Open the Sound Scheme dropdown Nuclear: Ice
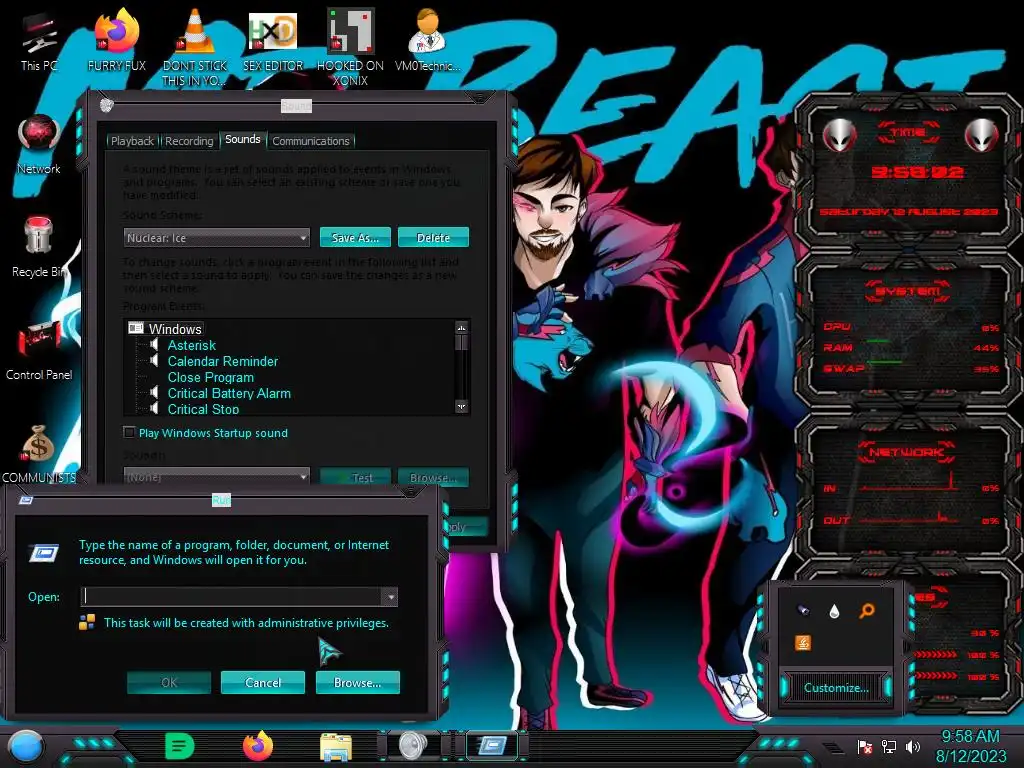 pyautogui.click(x=216, y=238)
